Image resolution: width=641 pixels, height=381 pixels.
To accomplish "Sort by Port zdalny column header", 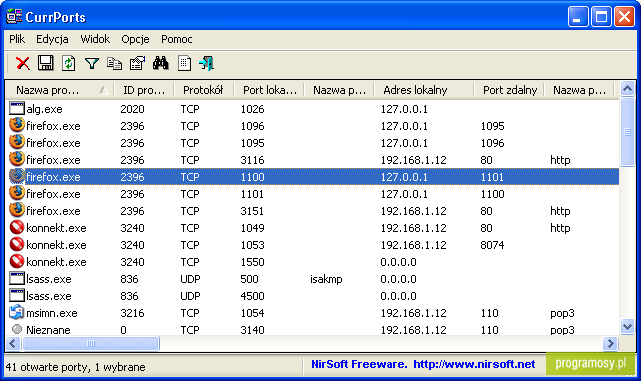I will 509,90.
